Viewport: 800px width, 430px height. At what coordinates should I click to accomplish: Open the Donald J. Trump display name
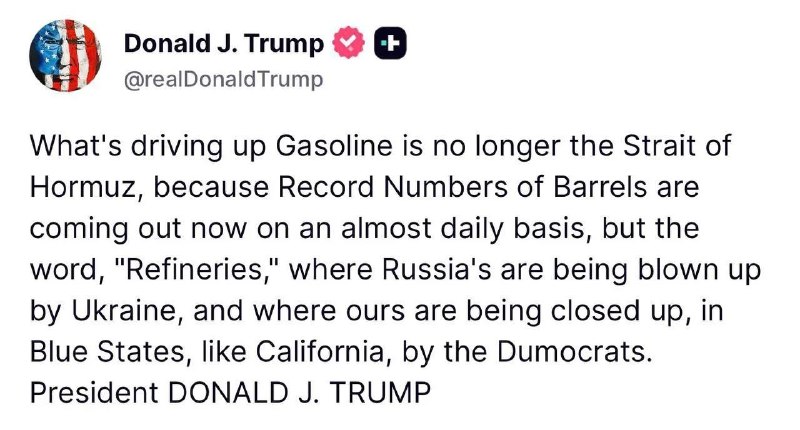pos(224,43)
